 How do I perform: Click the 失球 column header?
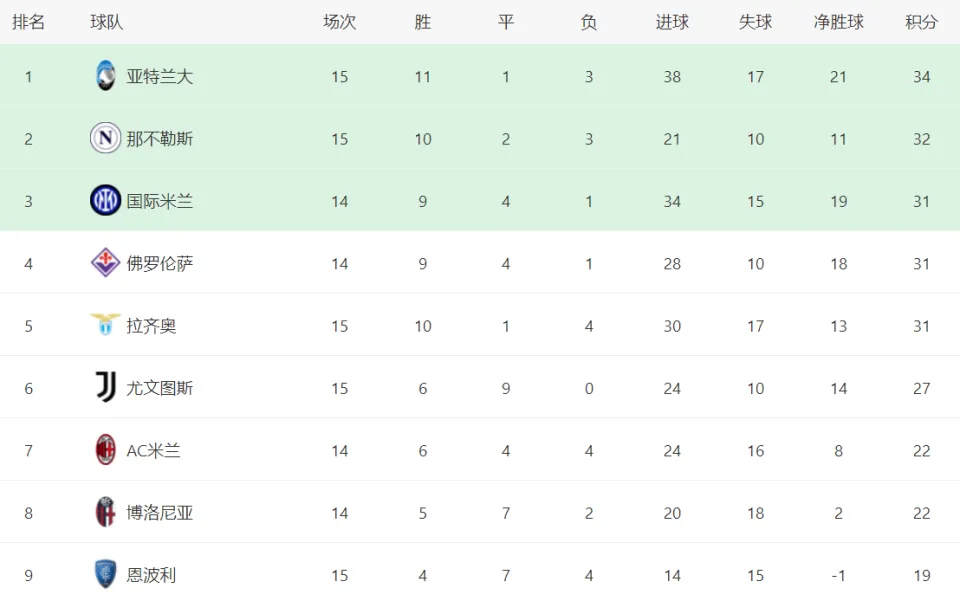pyautogui.click(x=755, y=22)
